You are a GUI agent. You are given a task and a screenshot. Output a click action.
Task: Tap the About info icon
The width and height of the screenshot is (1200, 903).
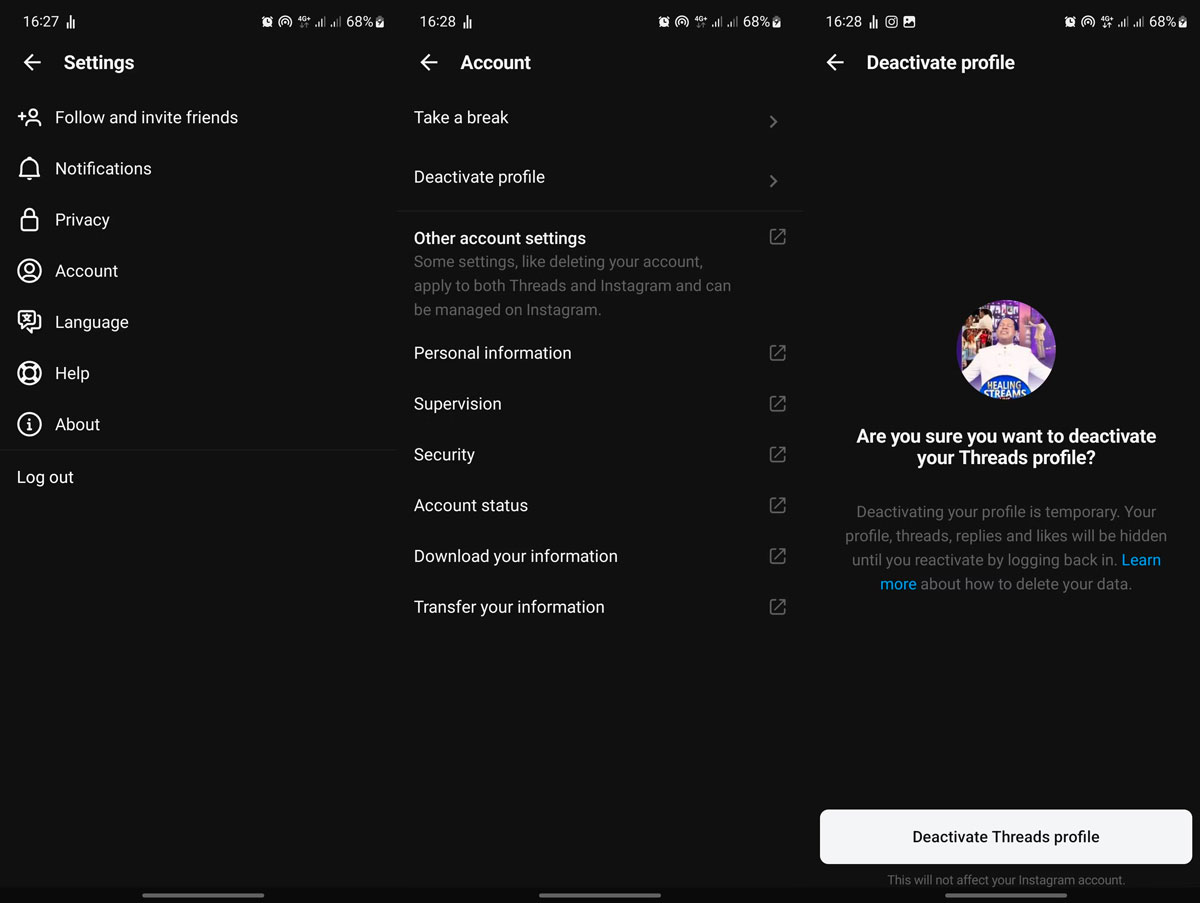click(x=30, y=424)
